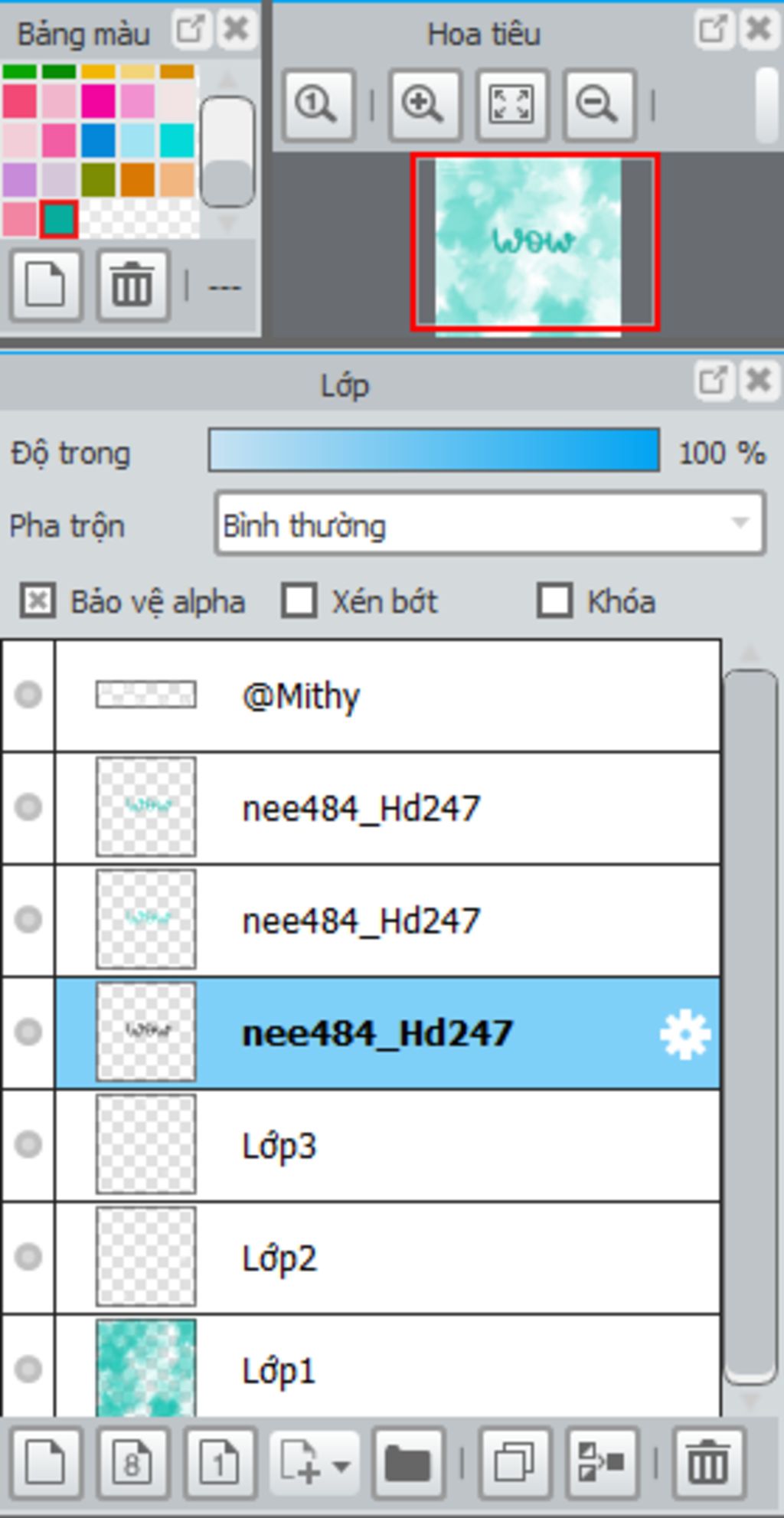The height and width of the screenshot is (1518, 784).
Task: Add a new layer folder
Action: point(408,1464)
